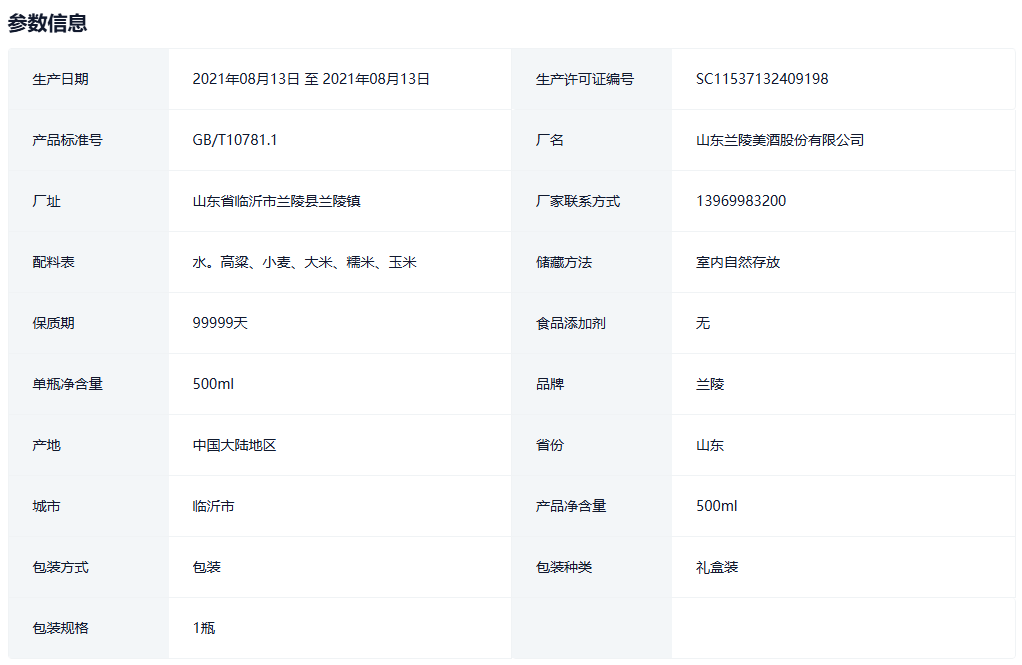Screen dimensions: 1022x665
Task: Click the 2021年08月13日 date range value
Action: [311, 79]
